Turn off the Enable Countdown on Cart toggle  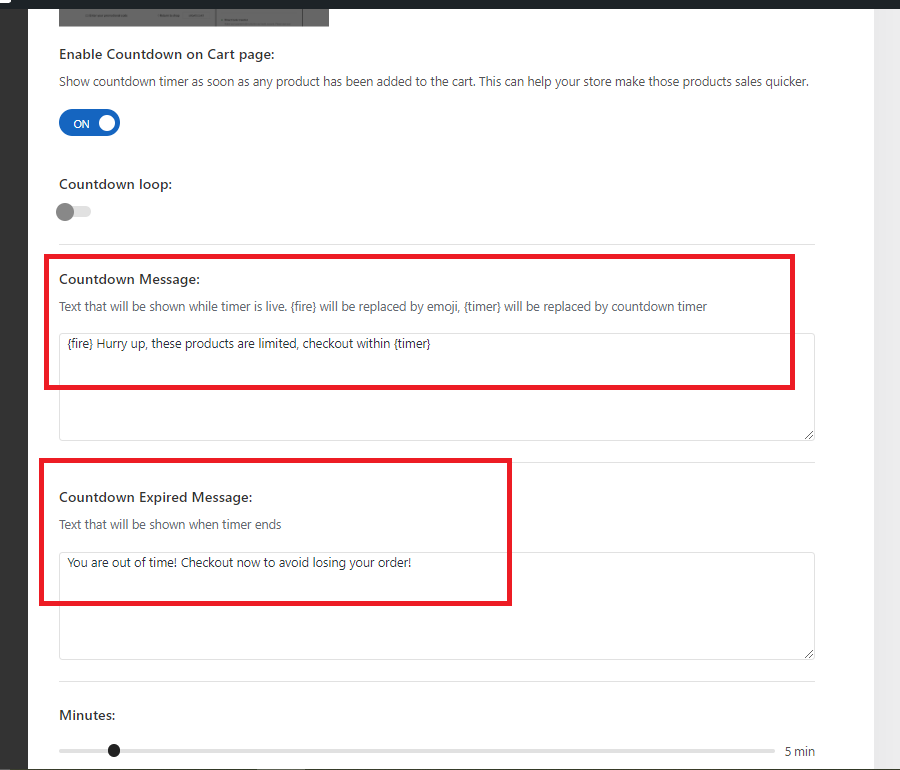pos(89,123)
